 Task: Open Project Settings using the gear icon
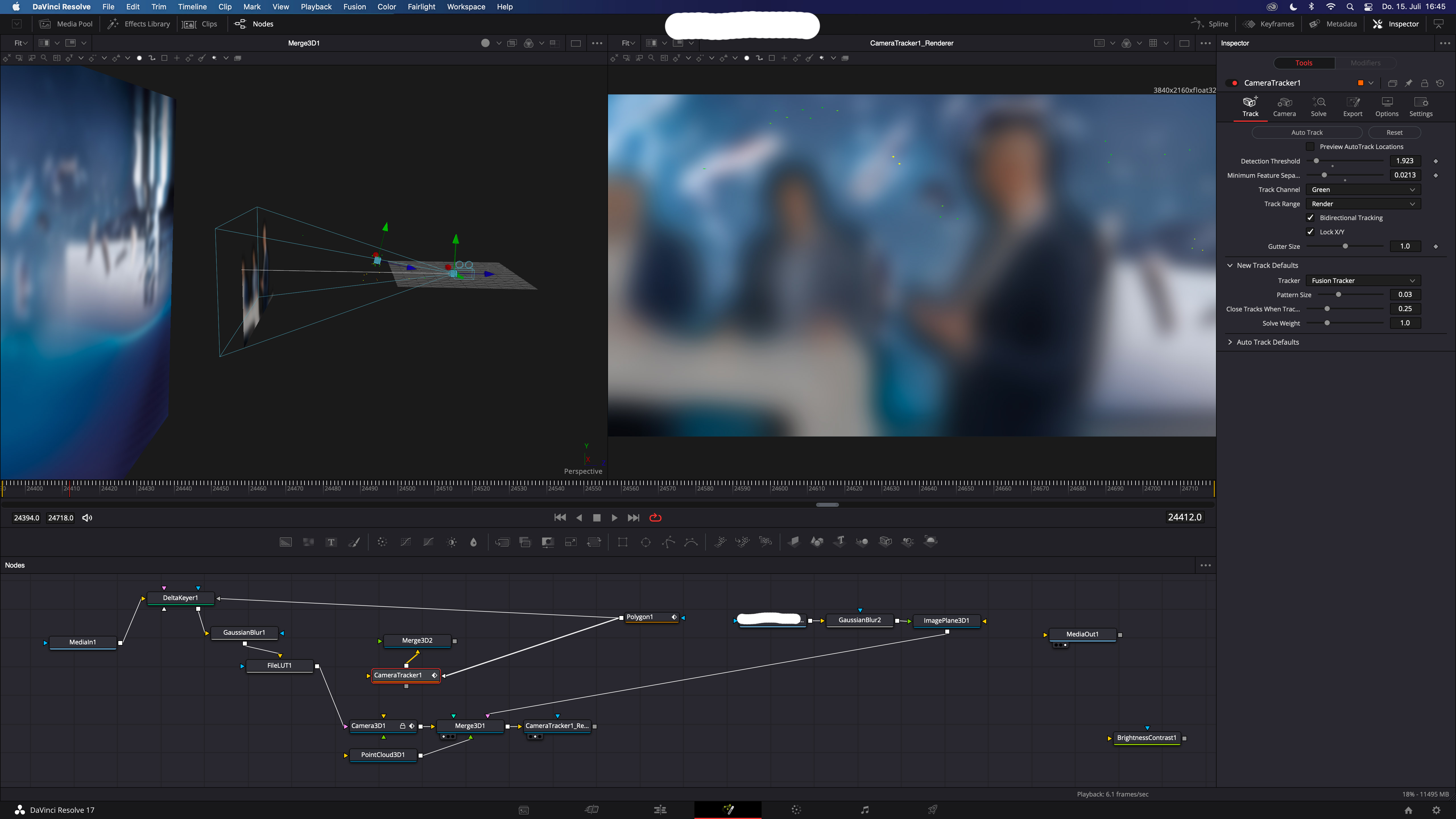click(1436, 810)
